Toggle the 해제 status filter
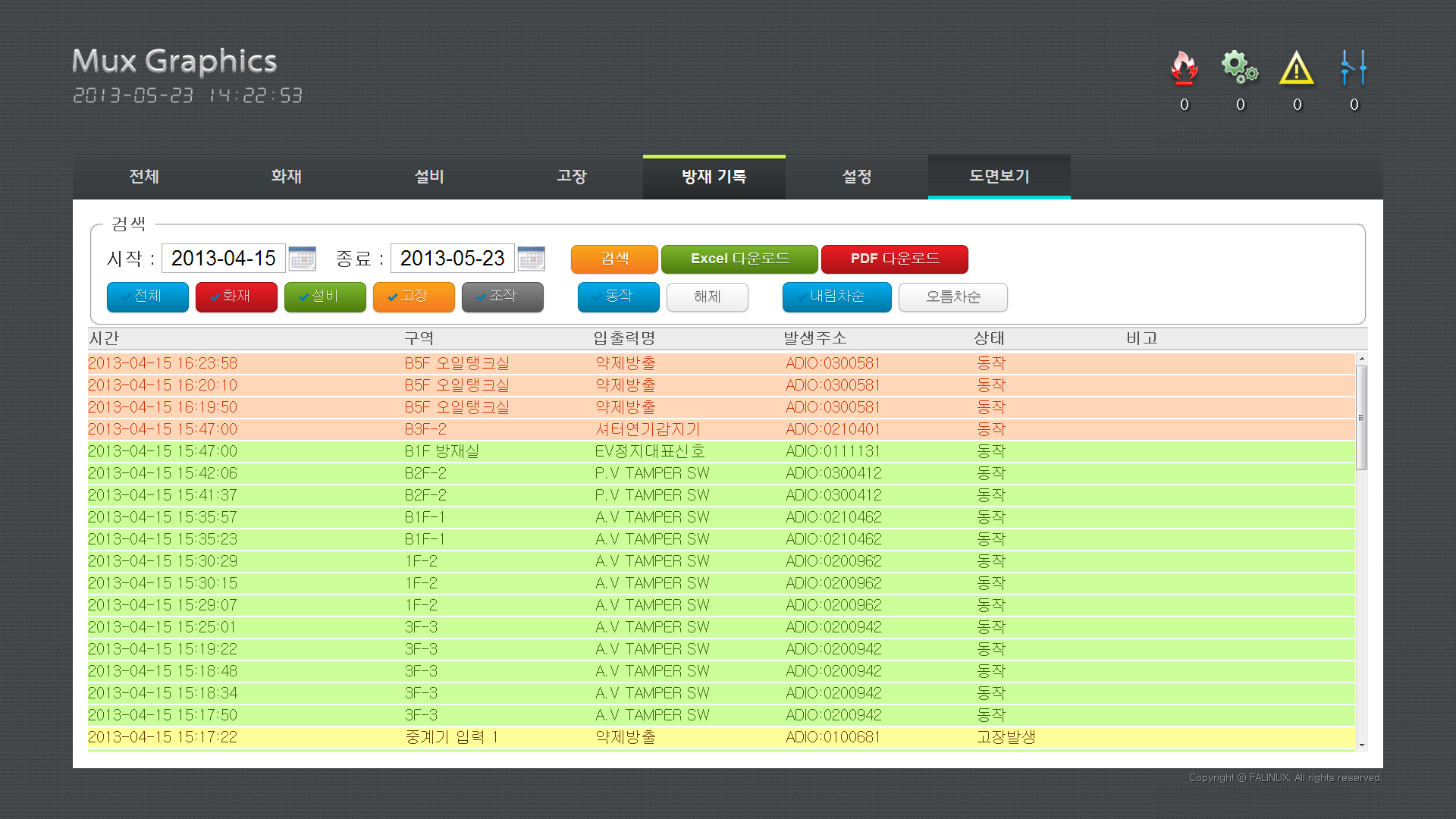This screenshot has width=1456, height=819. [708, 297]
